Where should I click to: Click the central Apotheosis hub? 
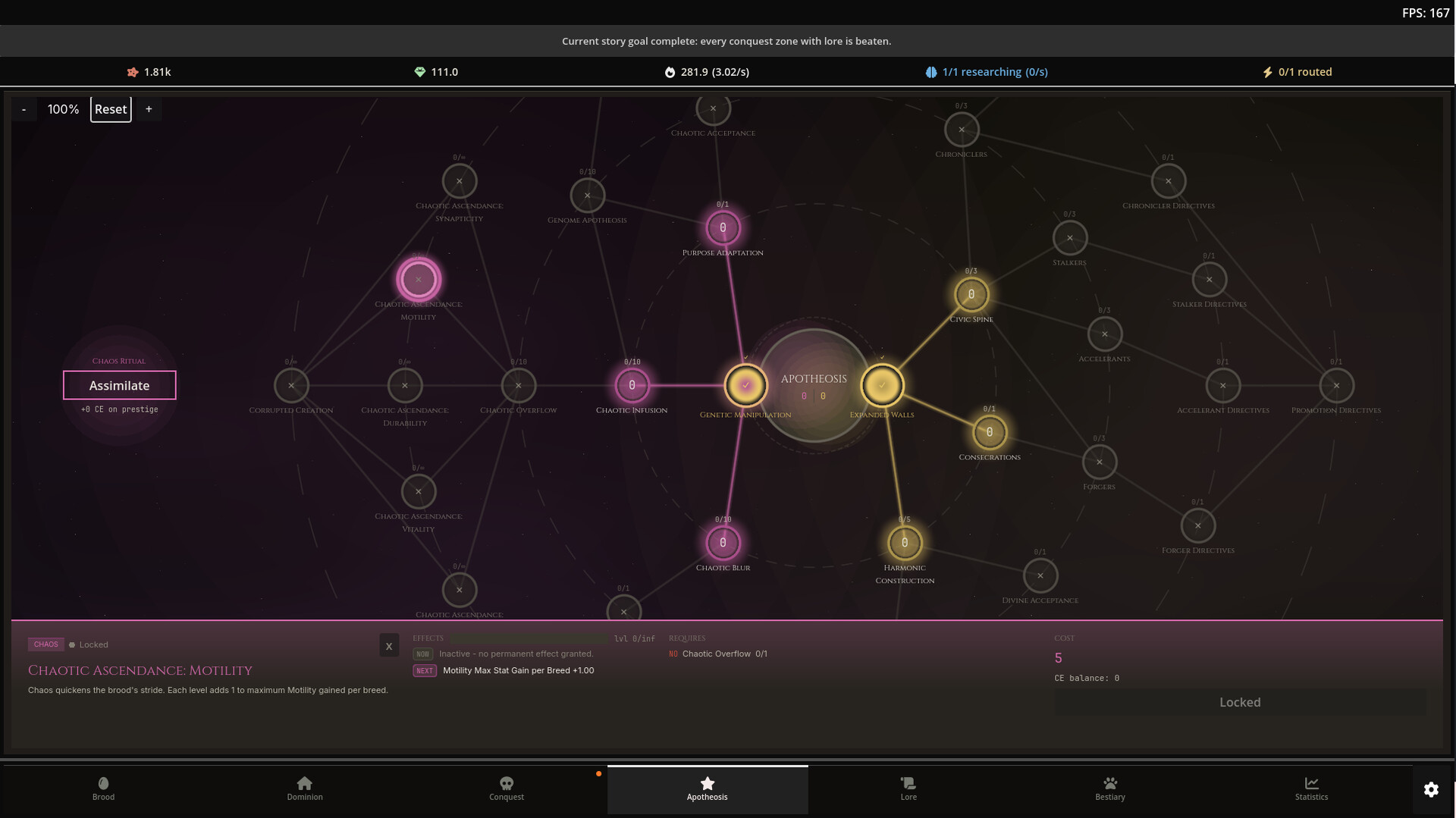point(814,385)
